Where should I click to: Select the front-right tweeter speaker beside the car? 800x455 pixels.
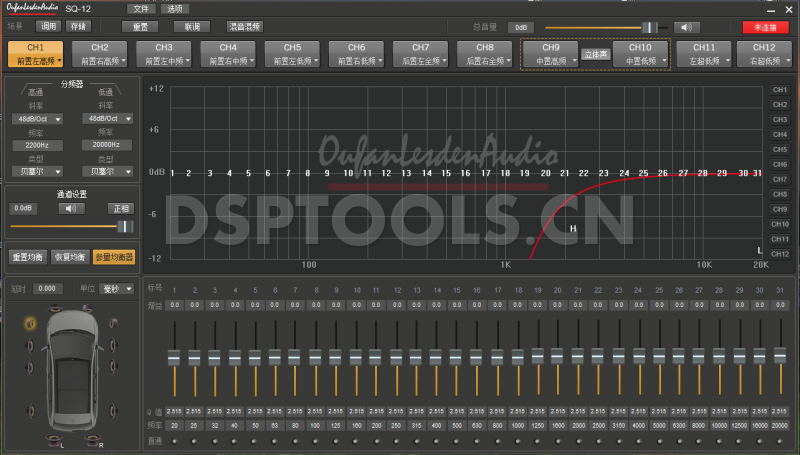coord(113,323)
